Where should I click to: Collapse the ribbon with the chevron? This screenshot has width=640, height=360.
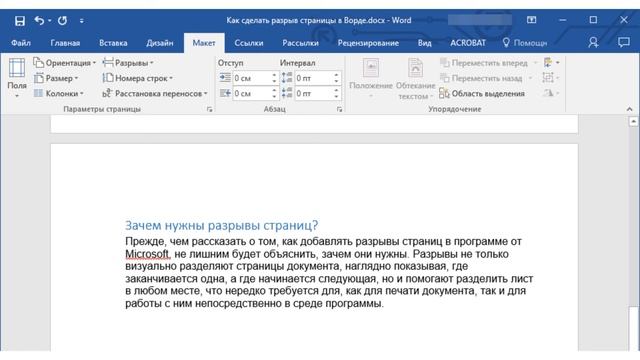point(629,109)
